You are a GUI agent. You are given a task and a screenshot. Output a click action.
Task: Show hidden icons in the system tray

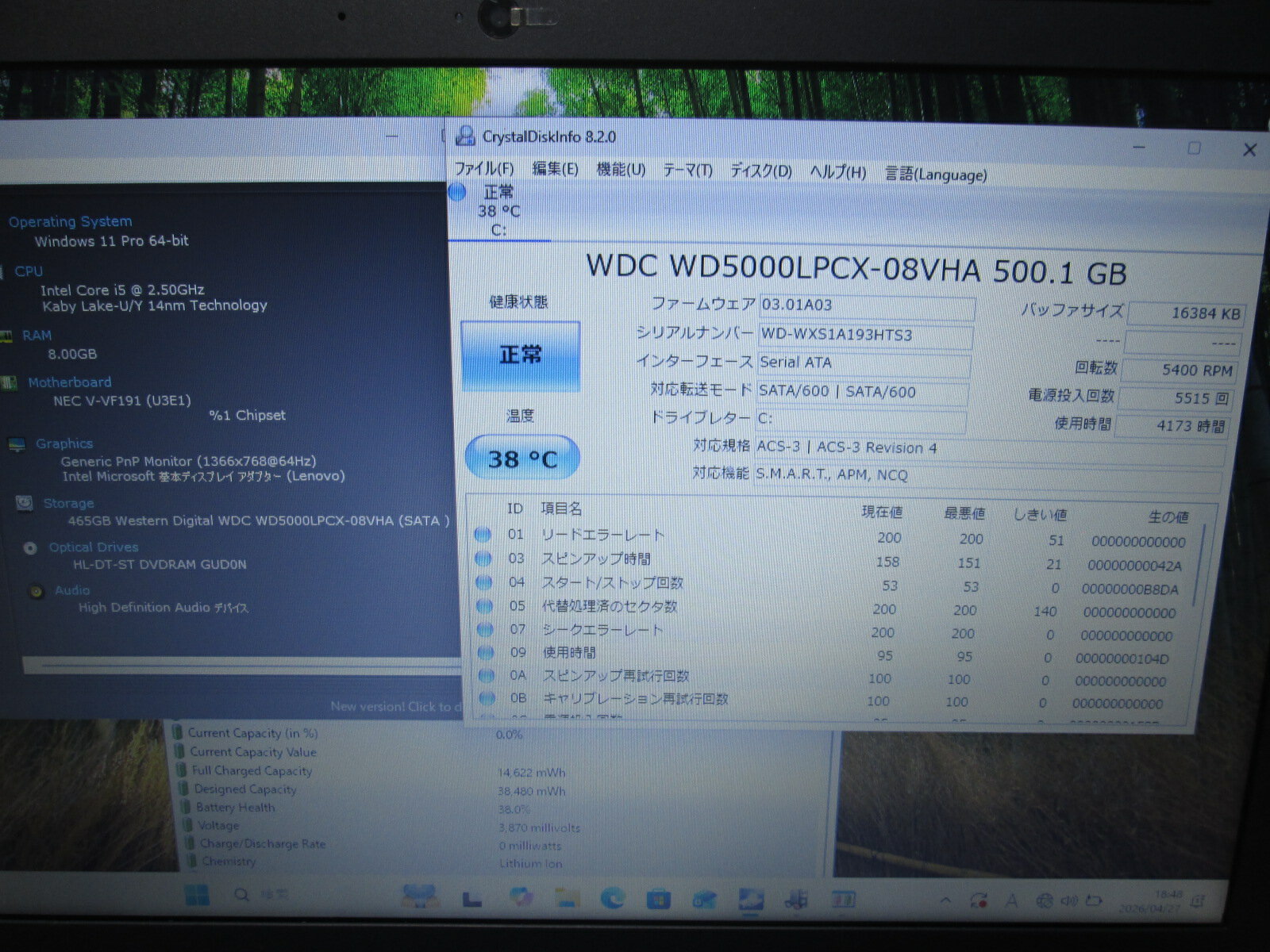pyautogui.click(x=945, y=900)
